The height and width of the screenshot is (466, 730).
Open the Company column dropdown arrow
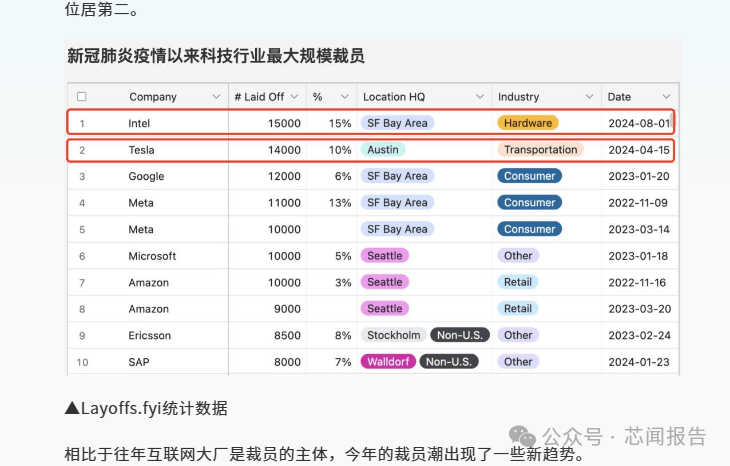tap(216, 97)
